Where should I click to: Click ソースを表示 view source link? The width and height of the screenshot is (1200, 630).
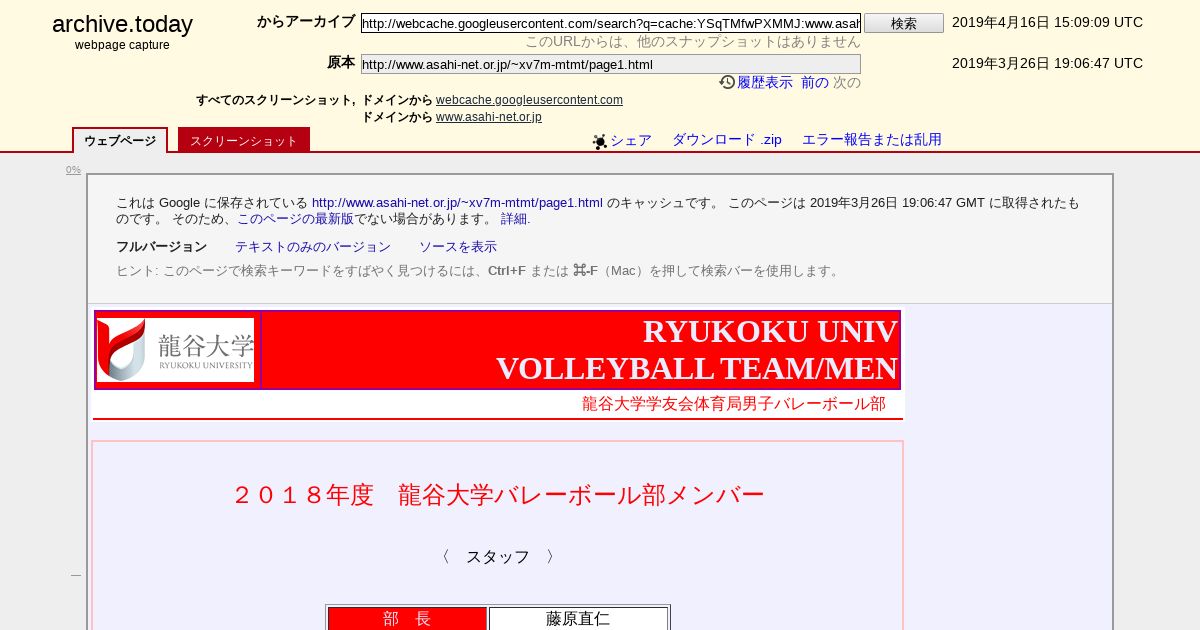click(x=458, y=246)
